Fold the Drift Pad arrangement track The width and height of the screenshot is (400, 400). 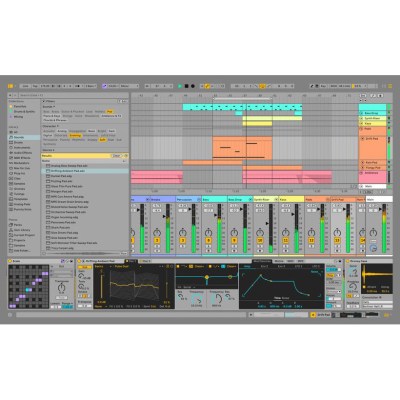363,139
